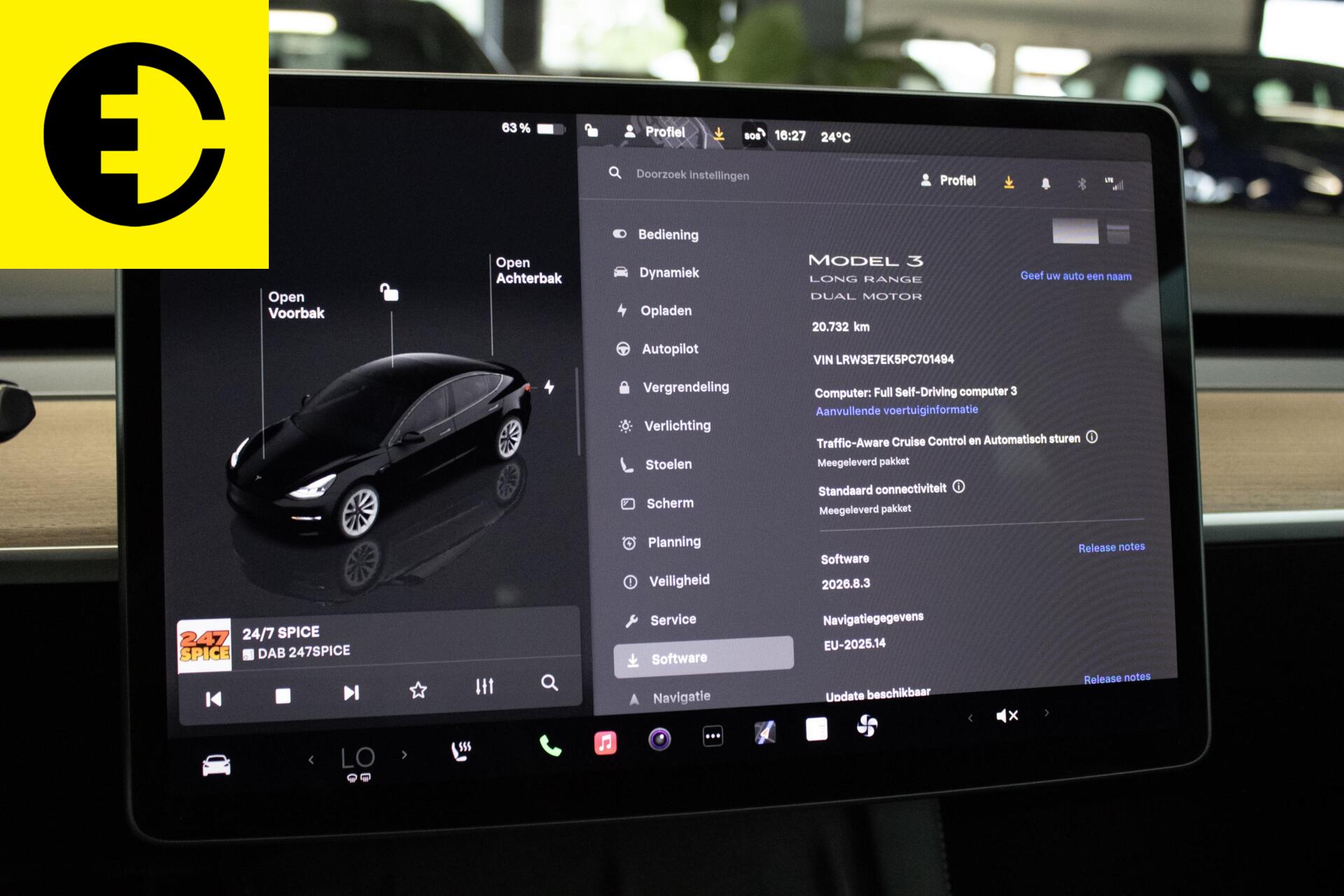Open the music app icon

point(605,743)
